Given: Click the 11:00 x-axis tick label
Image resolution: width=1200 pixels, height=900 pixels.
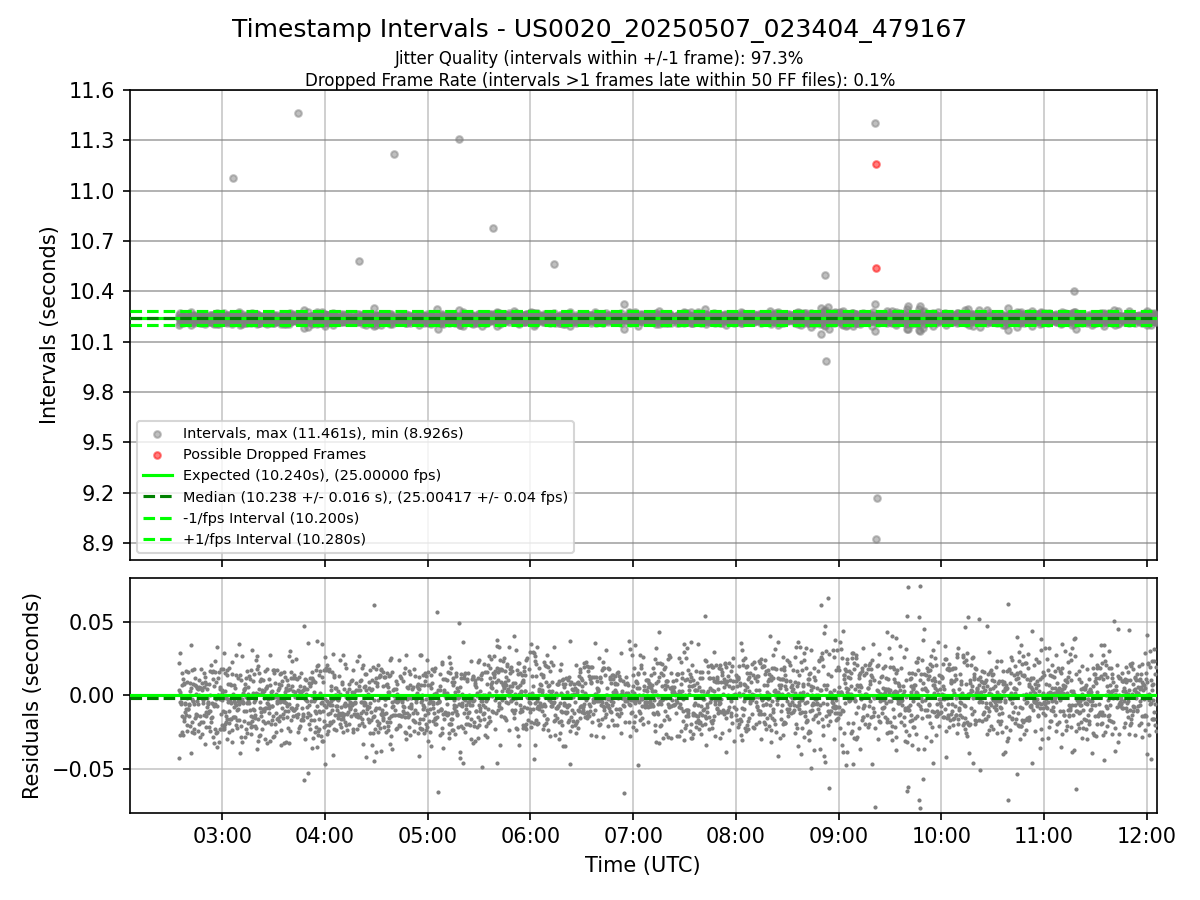Looking at the screenshot, I should coord(1044,834).
